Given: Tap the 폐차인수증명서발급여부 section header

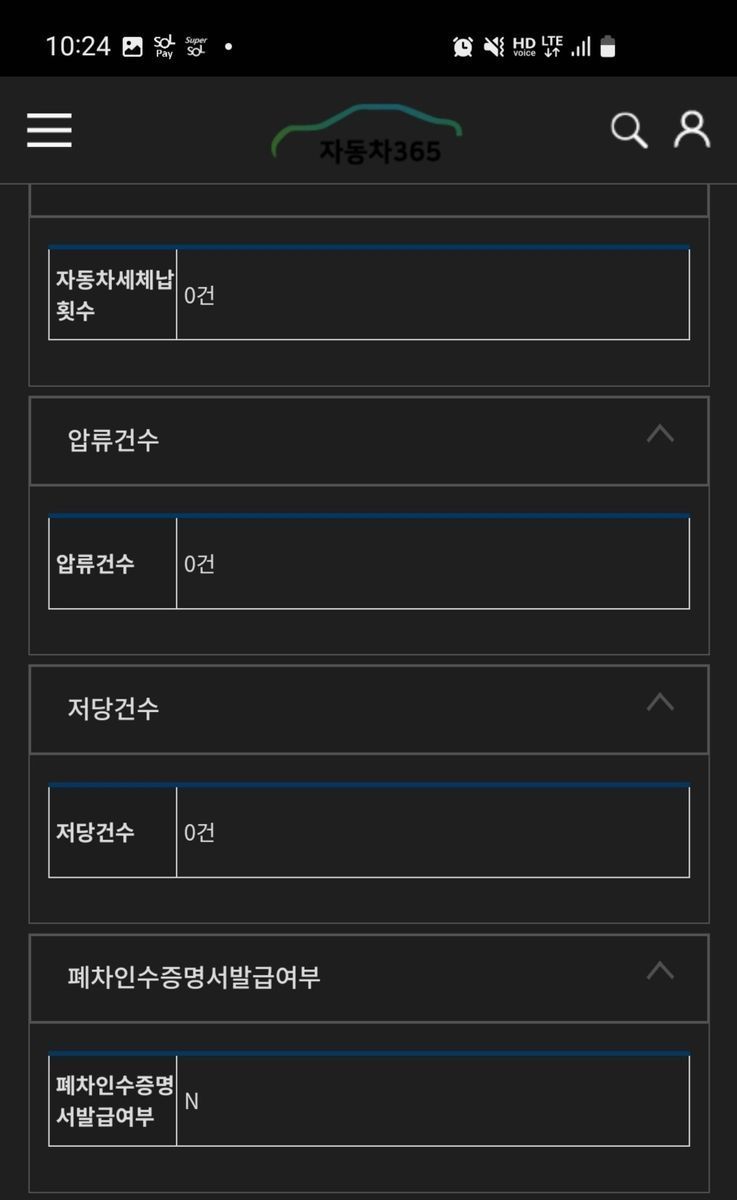Looking at the screenshot, I should click(369, 978).
